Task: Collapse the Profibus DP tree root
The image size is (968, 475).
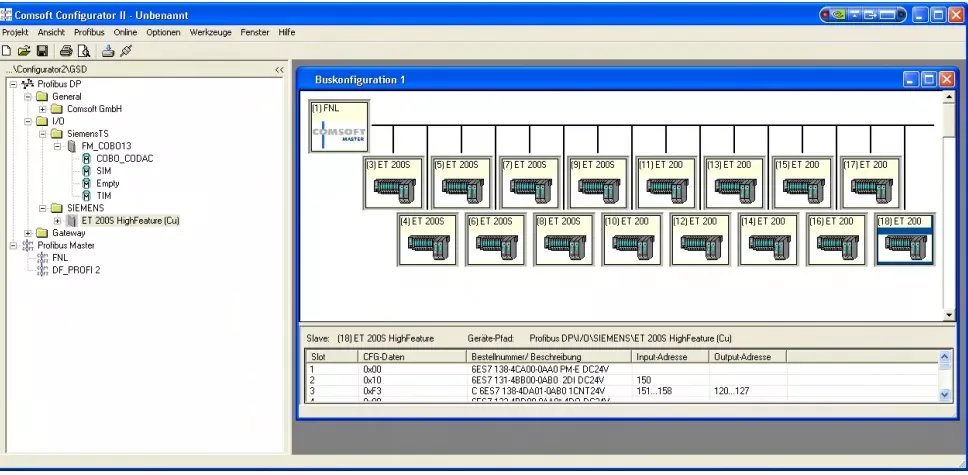Action: [x=13, y=84]
